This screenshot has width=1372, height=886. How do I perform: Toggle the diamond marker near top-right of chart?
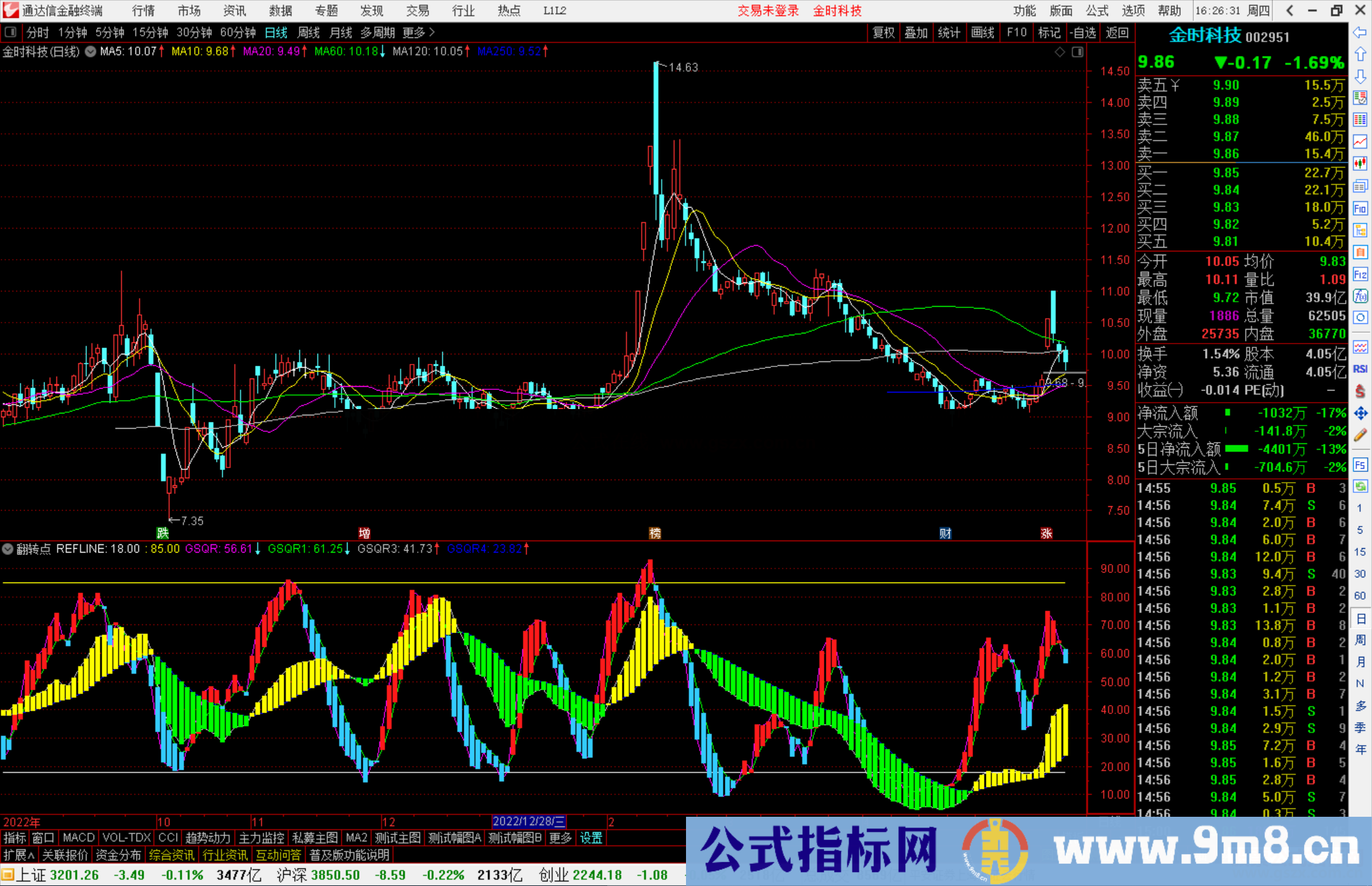tap(1059, 52)
